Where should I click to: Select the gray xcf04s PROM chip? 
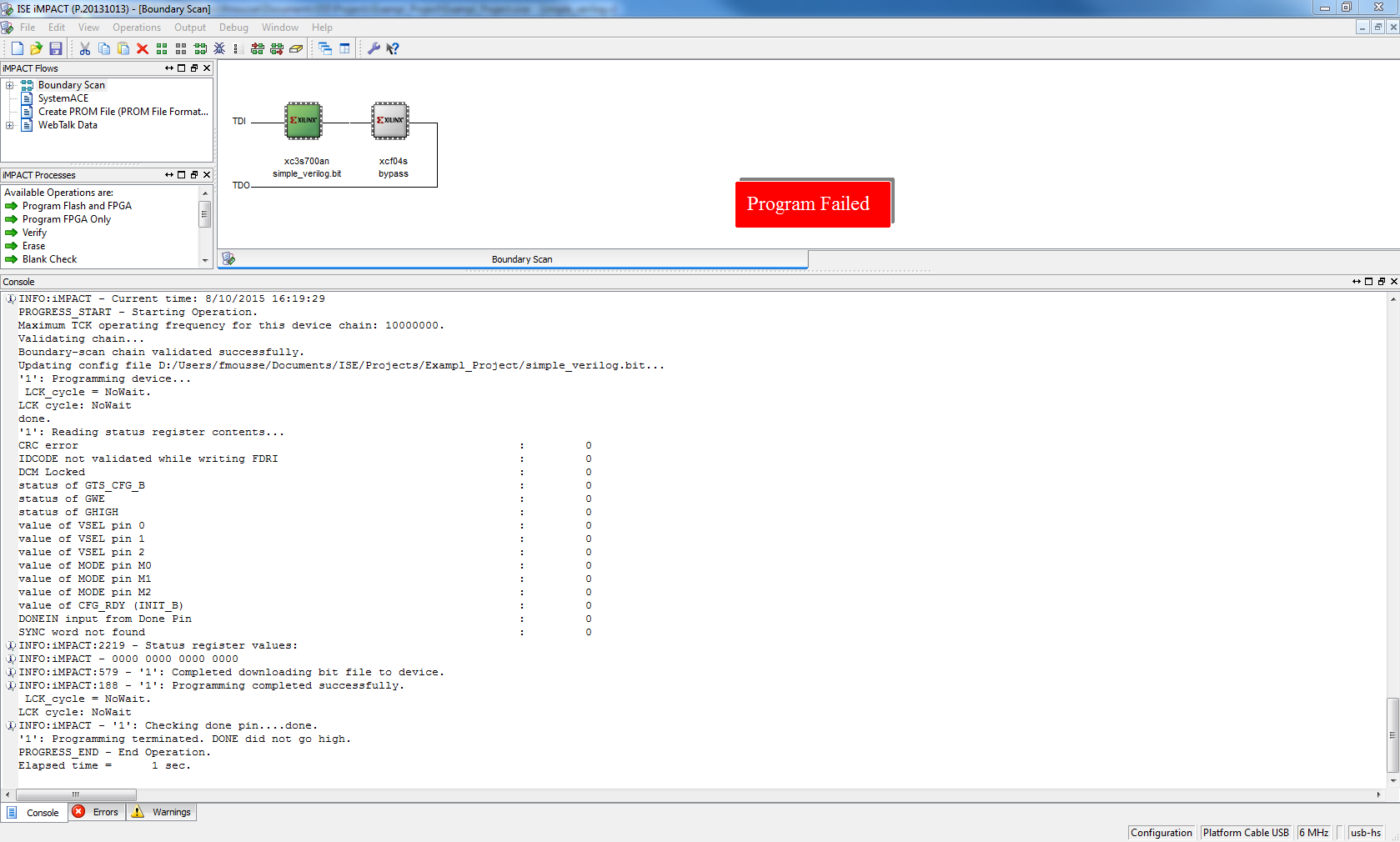(x=390, y=121)
